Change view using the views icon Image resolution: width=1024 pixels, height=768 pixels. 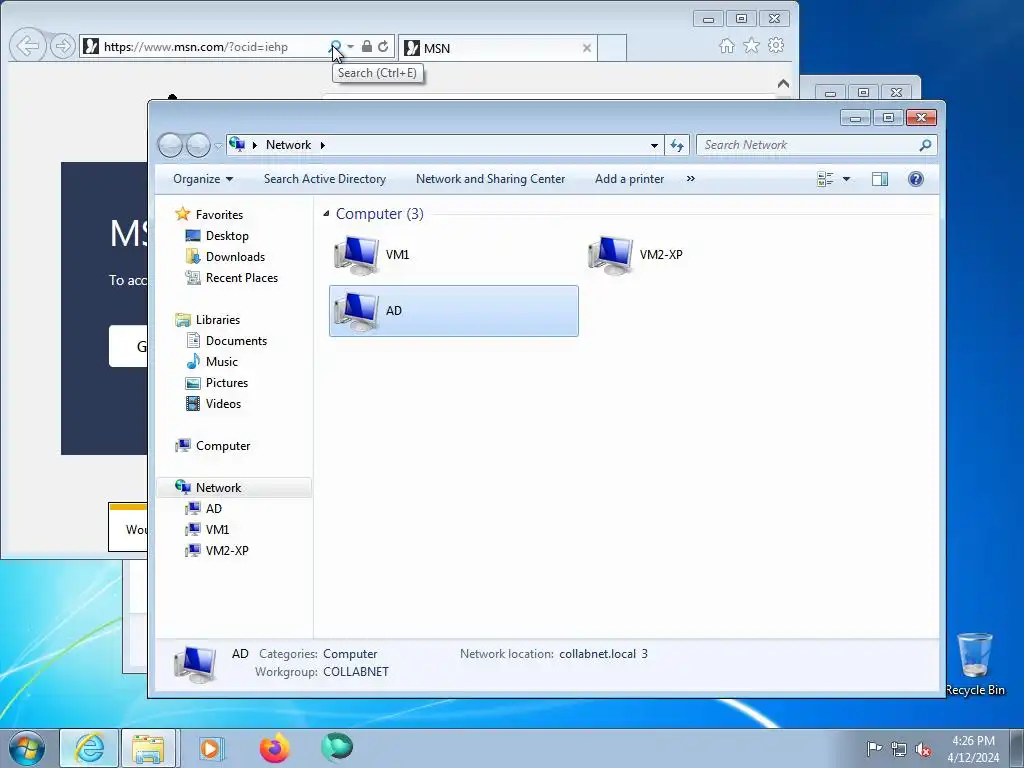[x=825, y=179]
